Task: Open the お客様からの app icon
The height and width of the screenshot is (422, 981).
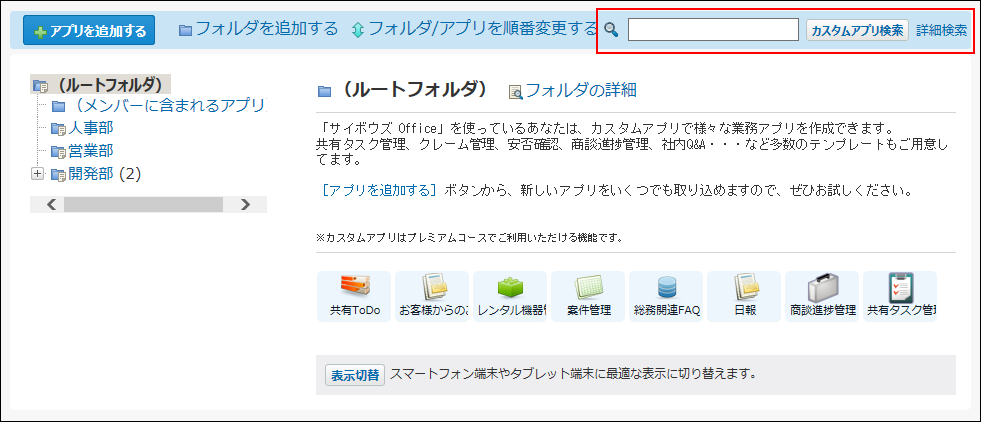Action: pyautogui.click(x=433, y=288)
